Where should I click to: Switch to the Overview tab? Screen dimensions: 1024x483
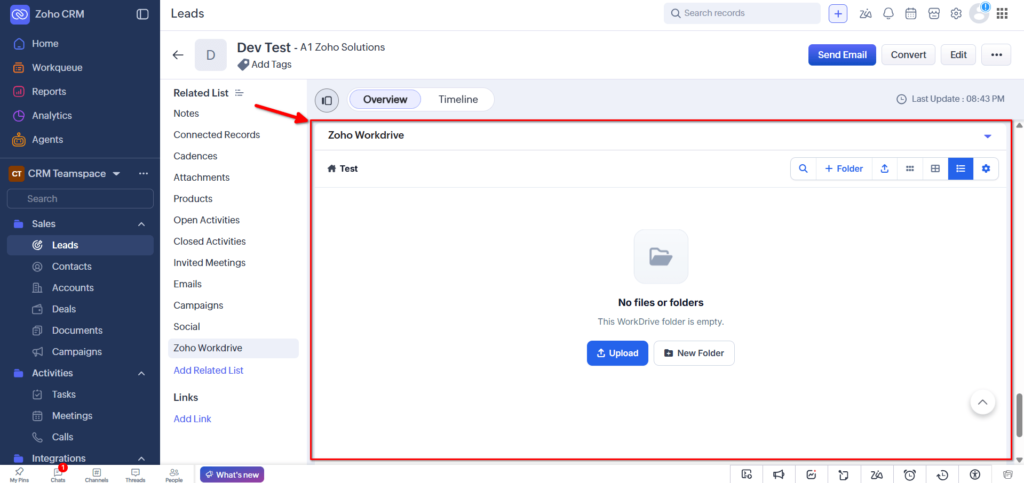pyautogui.click(x=385, y=100)
